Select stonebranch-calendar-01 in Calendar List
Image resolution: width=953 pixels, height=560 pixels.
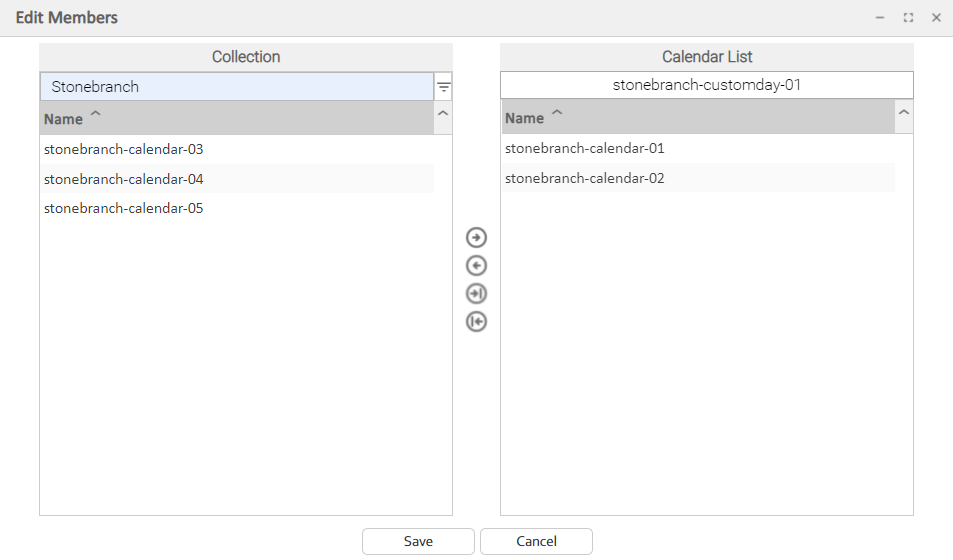coord(585,149)
